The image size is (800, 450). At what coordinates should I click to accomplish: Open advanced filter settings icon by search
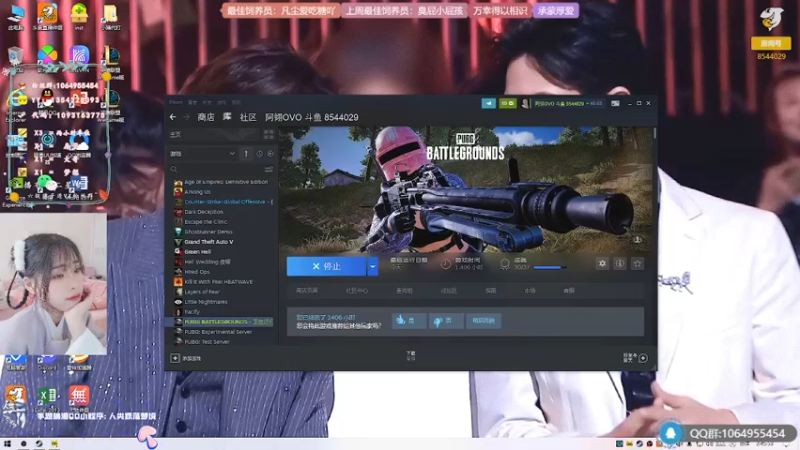(268, 169)
